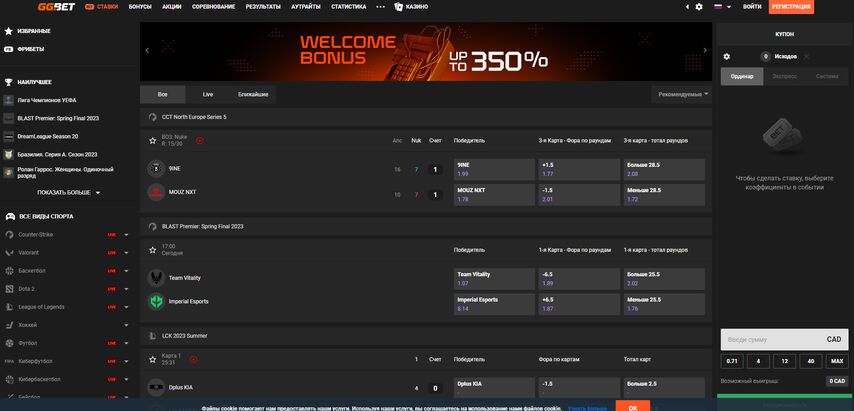Screen dimensions: 854x411
Task: Click the ВОЙТИ login button
Action: (752, 7)
